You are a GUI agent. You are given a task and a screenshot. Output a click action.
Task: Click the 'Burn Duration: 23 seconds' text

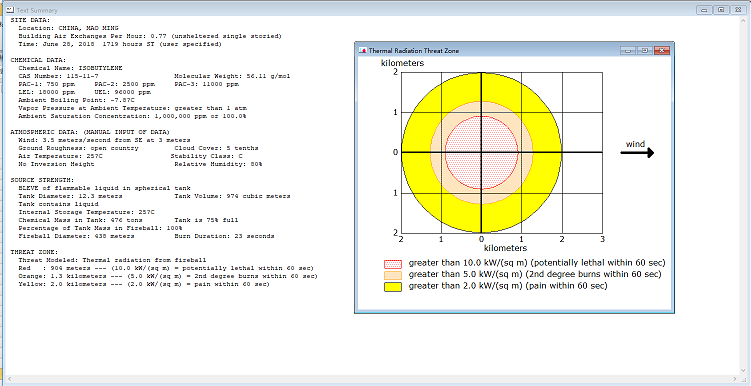pyautogui.click(x=224, y=237)
